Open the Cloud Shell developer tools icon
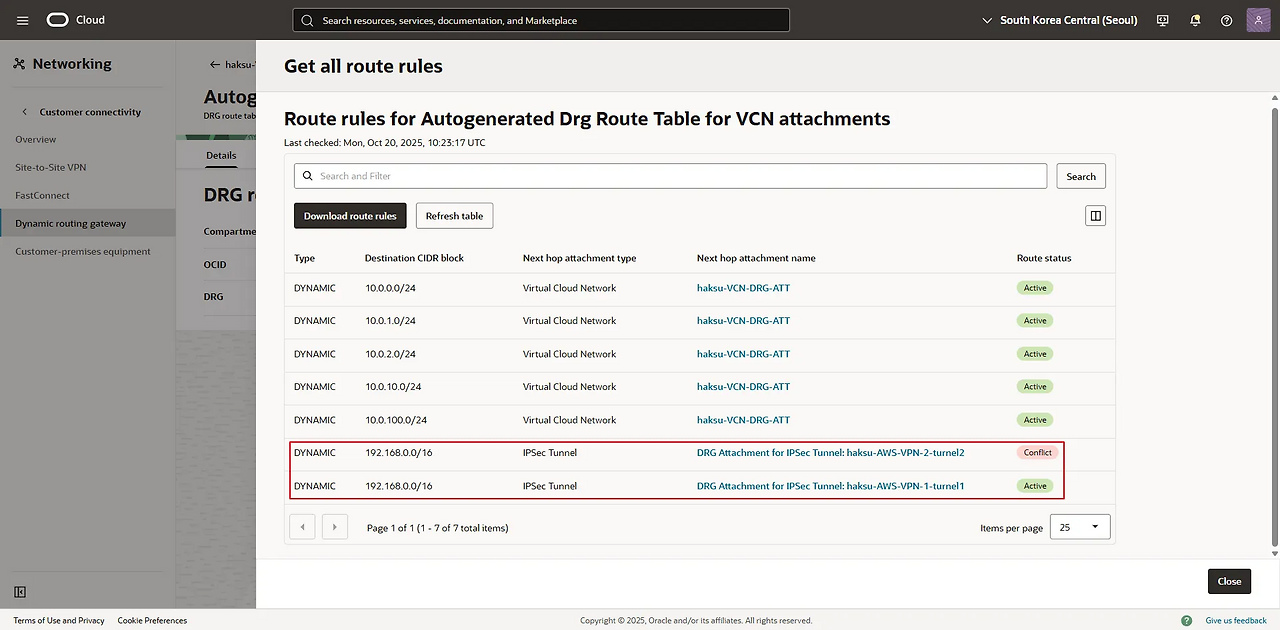 [1162, 20]
